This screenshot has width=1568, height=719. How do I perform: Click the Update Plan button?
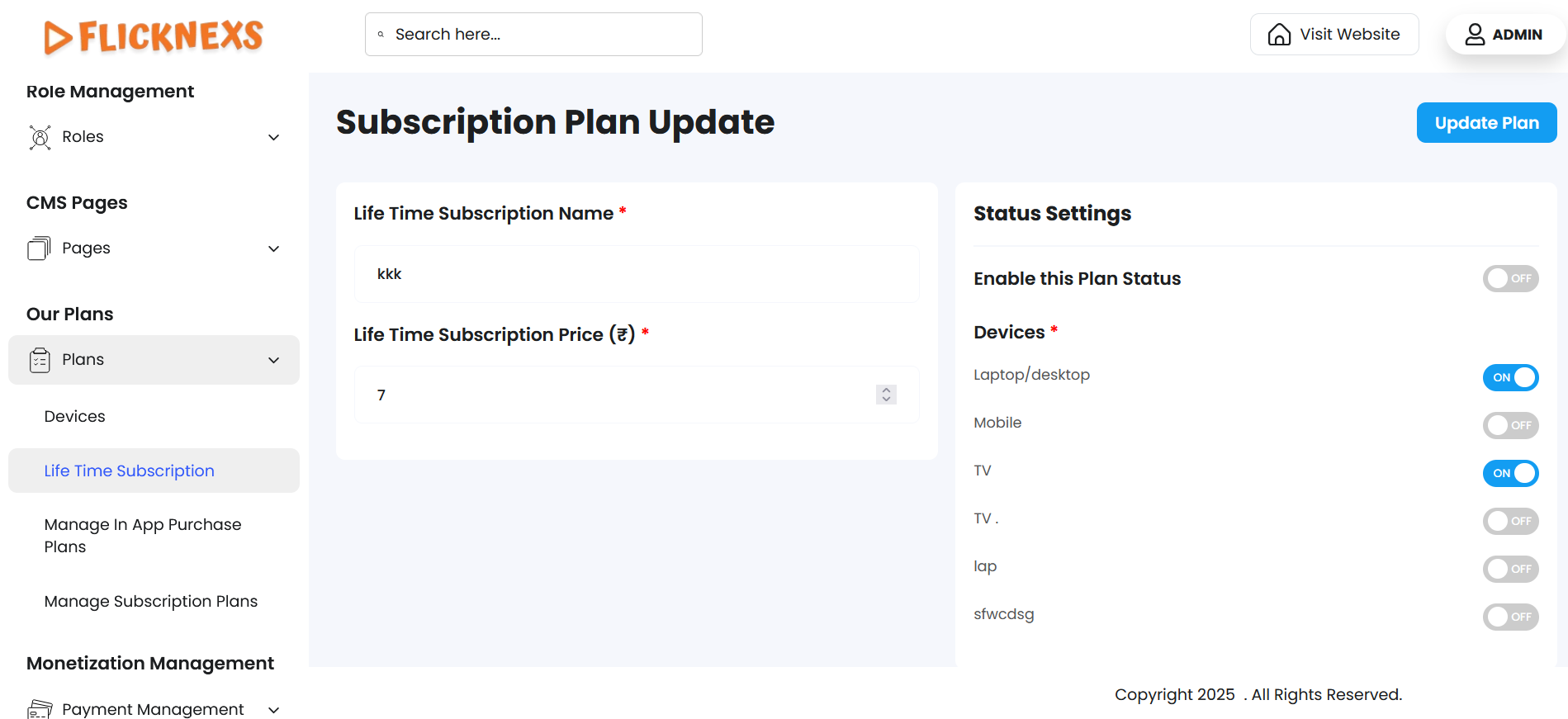[1486, 123]
